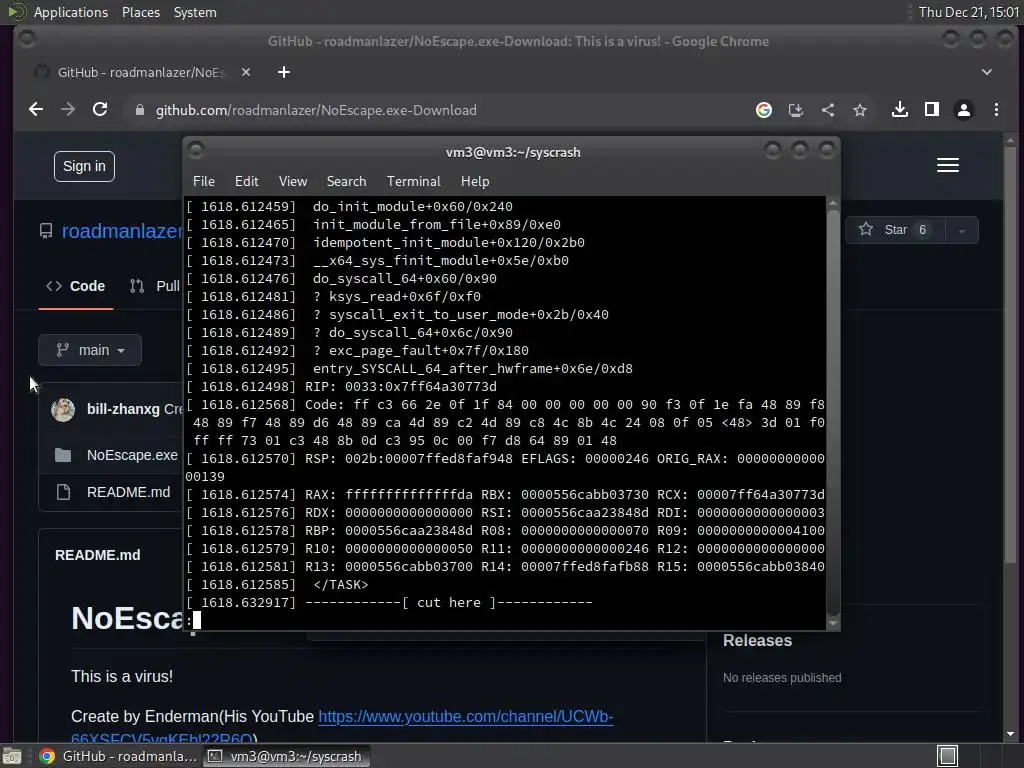
Task: Open a new Chrome tab
Action: coord(283,72)
